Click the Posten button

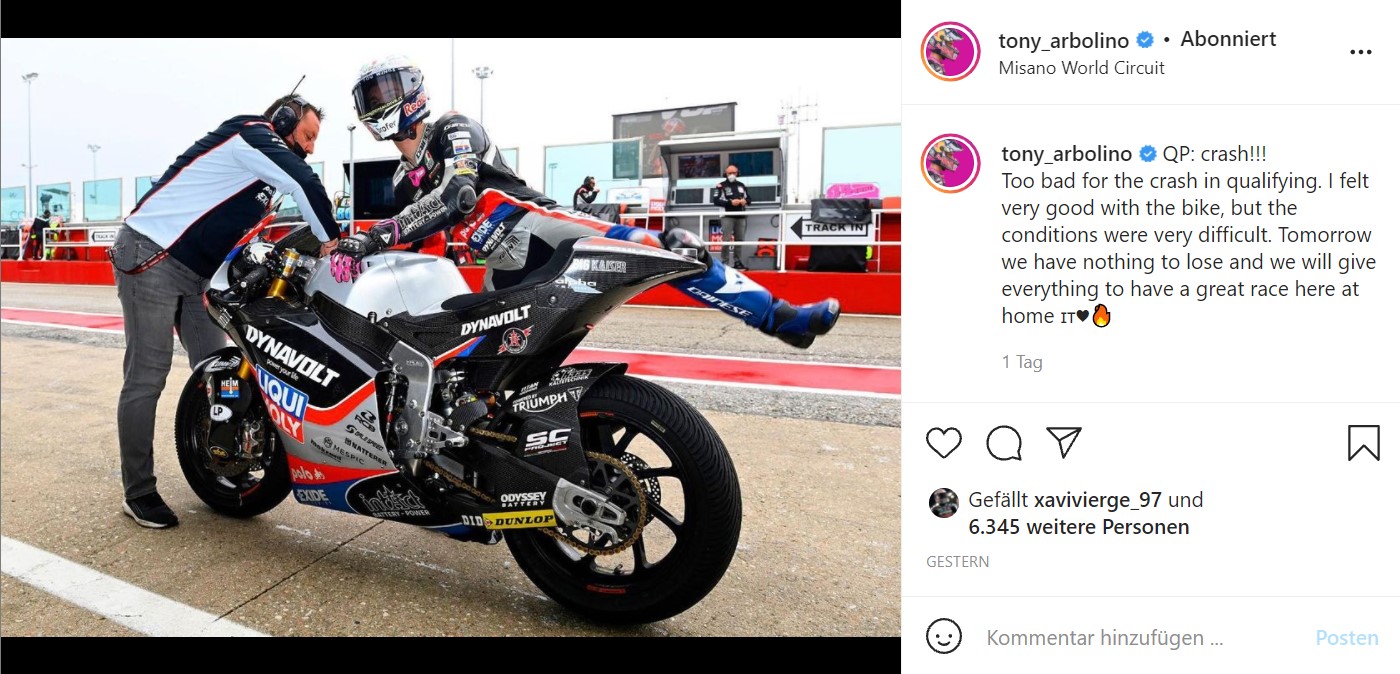click(1347, 637)
